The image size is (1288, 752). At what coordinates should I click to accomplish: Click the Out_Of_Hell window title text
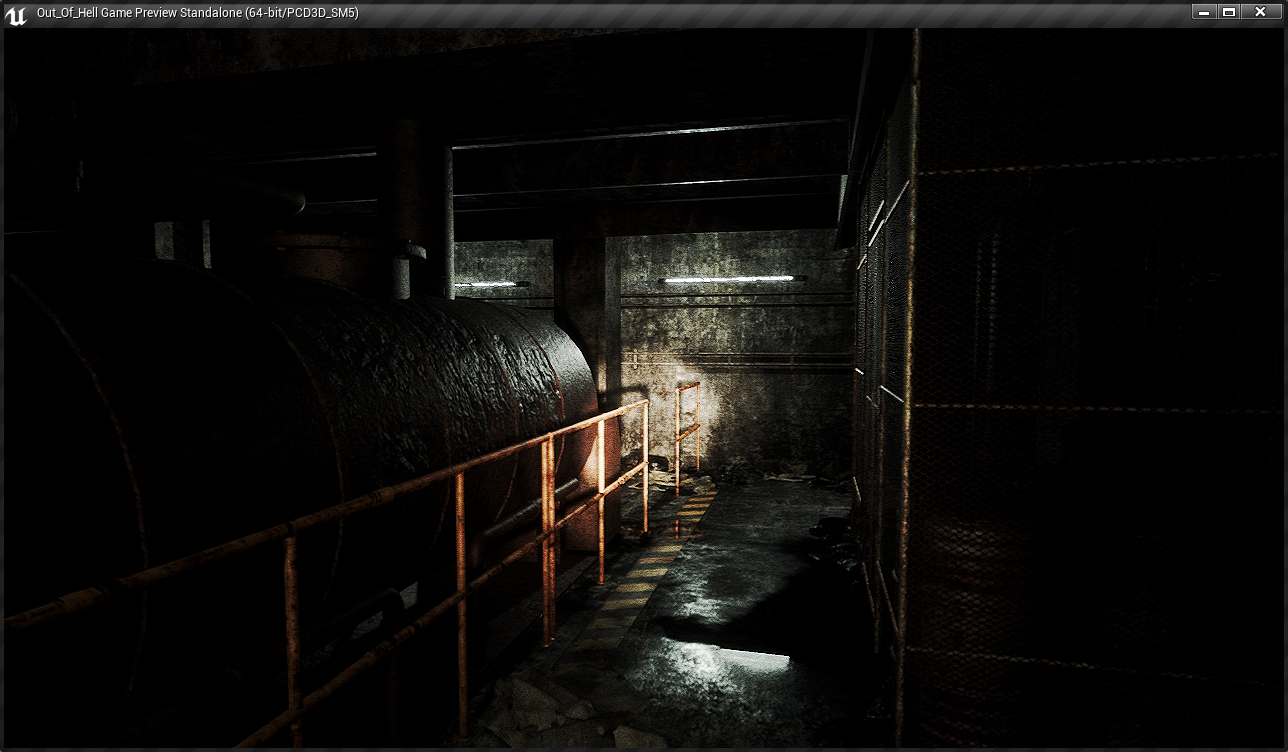point(197,13)
